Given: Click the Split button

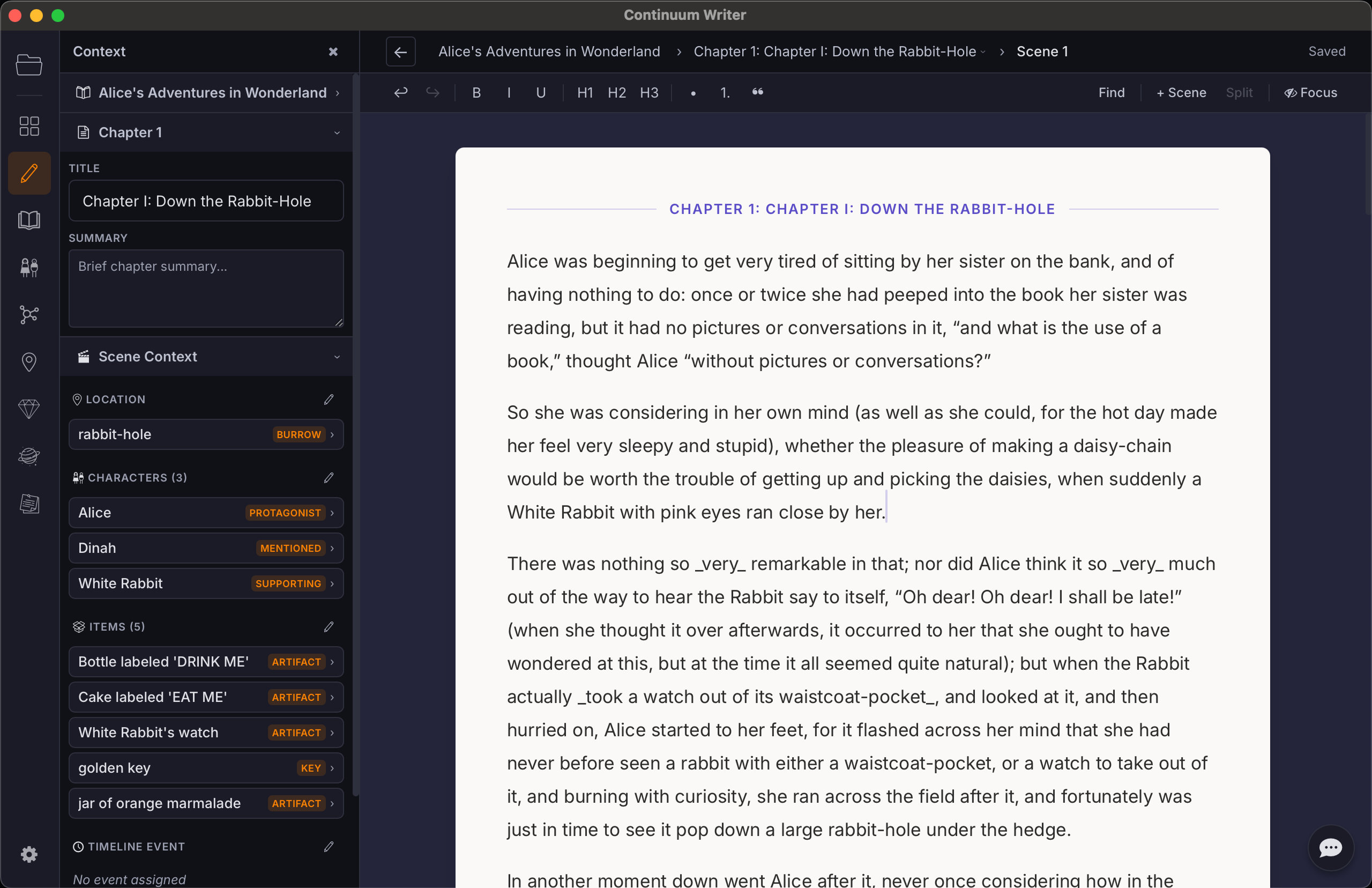Looking at the screenshot, I should pos(1239,93).
